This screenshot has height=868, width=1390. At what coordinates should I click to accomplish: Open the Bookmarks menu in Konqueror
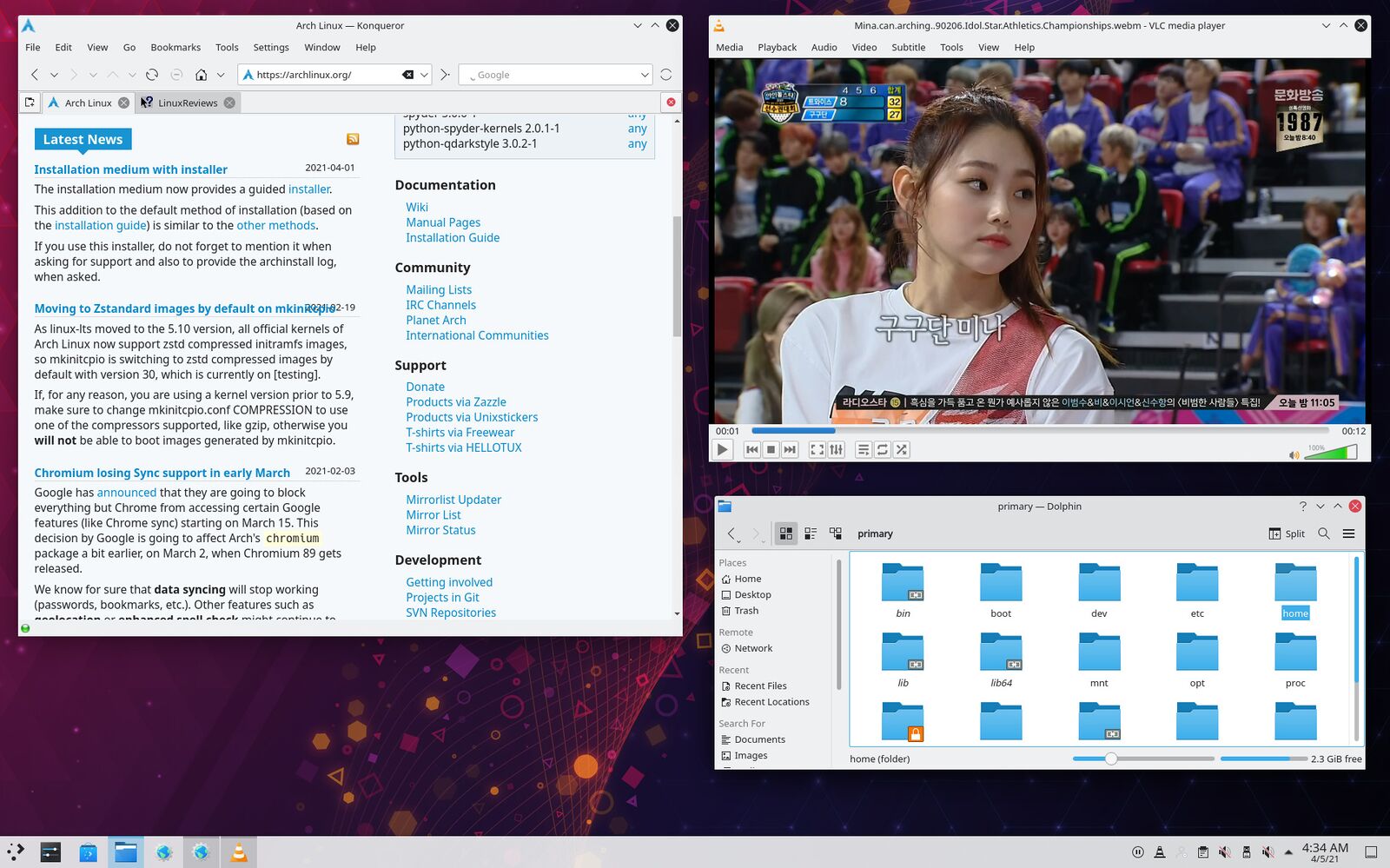pos(175,47)
